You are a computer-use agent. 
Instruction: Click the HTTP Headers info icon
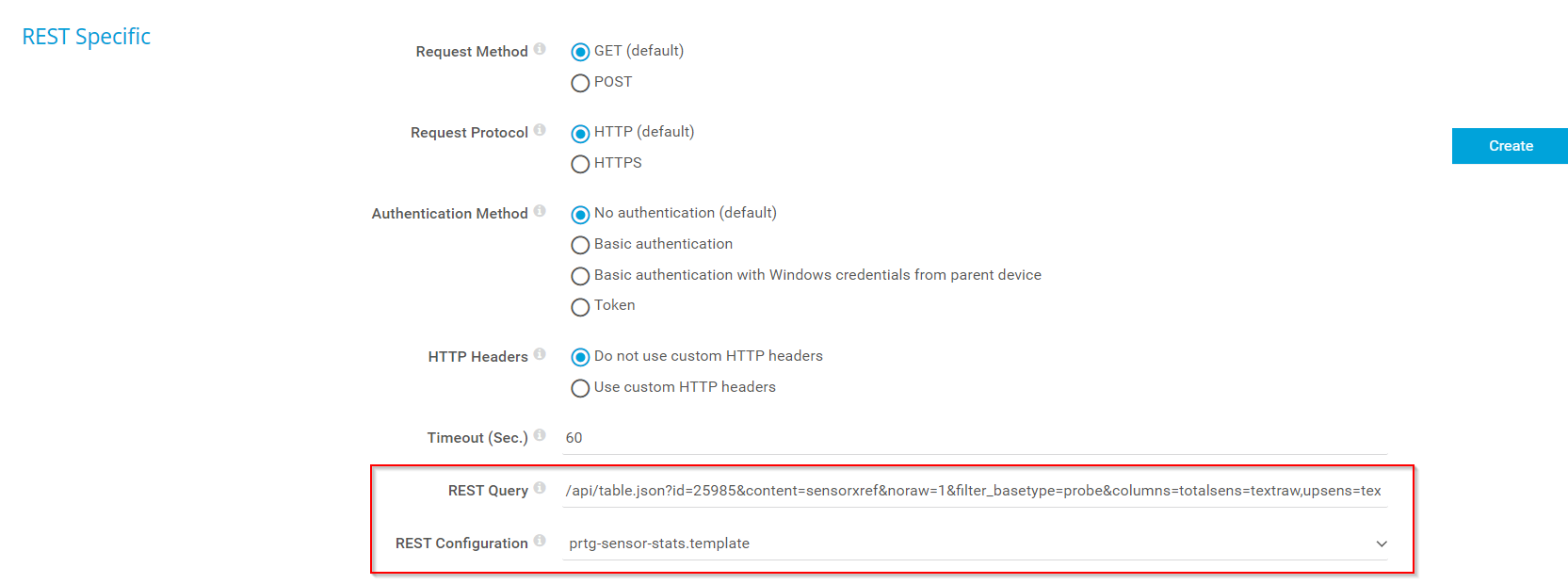tap(539, 352)
